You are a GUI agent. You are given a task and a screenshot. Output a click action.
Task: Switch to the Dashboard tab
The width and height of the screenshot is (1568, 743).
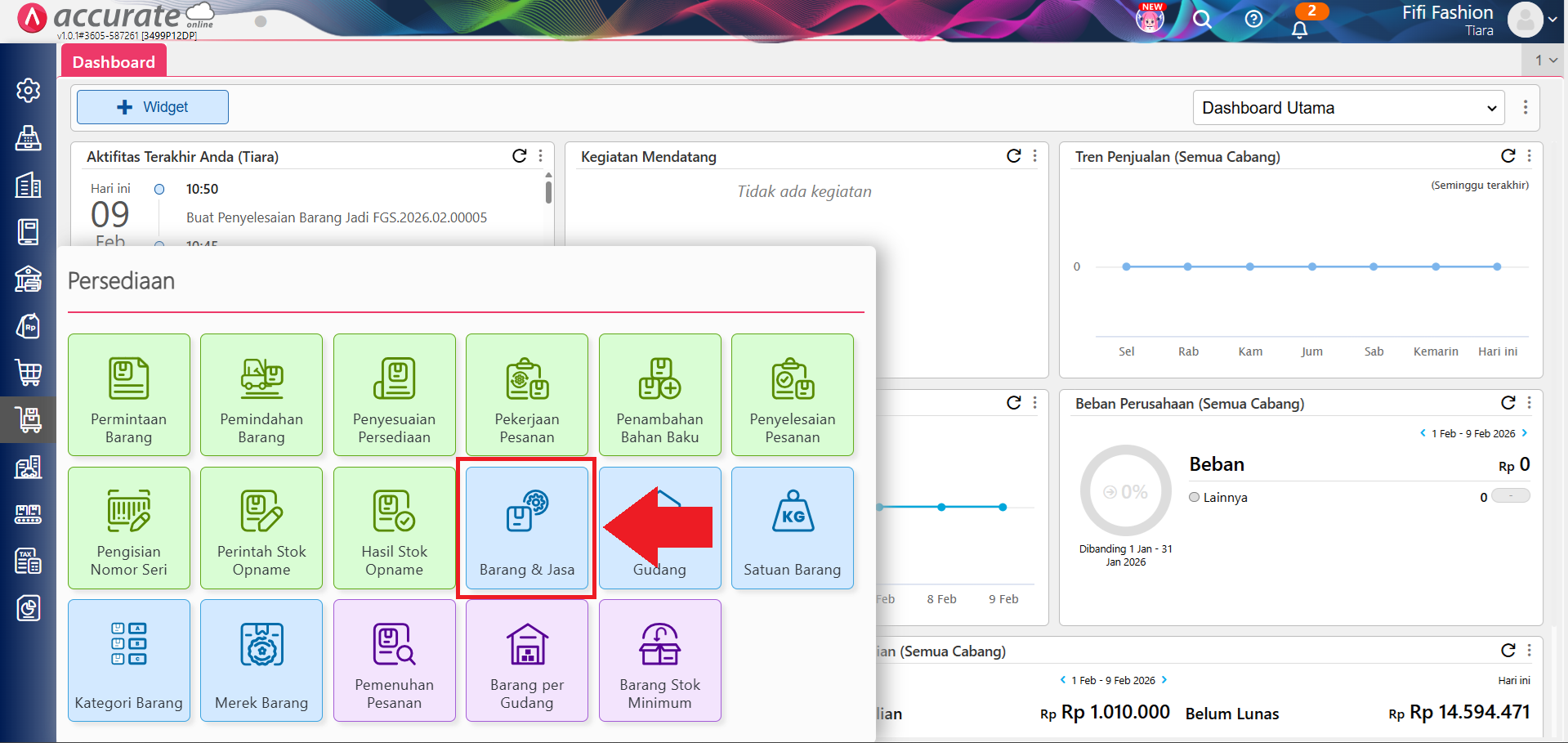pos(114,62)
